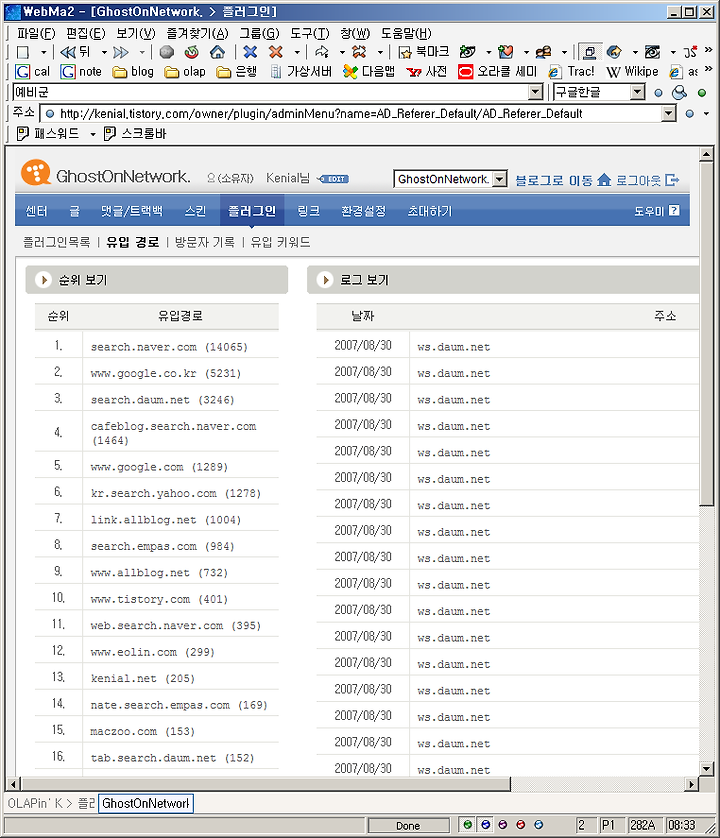Open the 파일(F) menu
This screenshot has width=720, height=838.
pos(36,34)
